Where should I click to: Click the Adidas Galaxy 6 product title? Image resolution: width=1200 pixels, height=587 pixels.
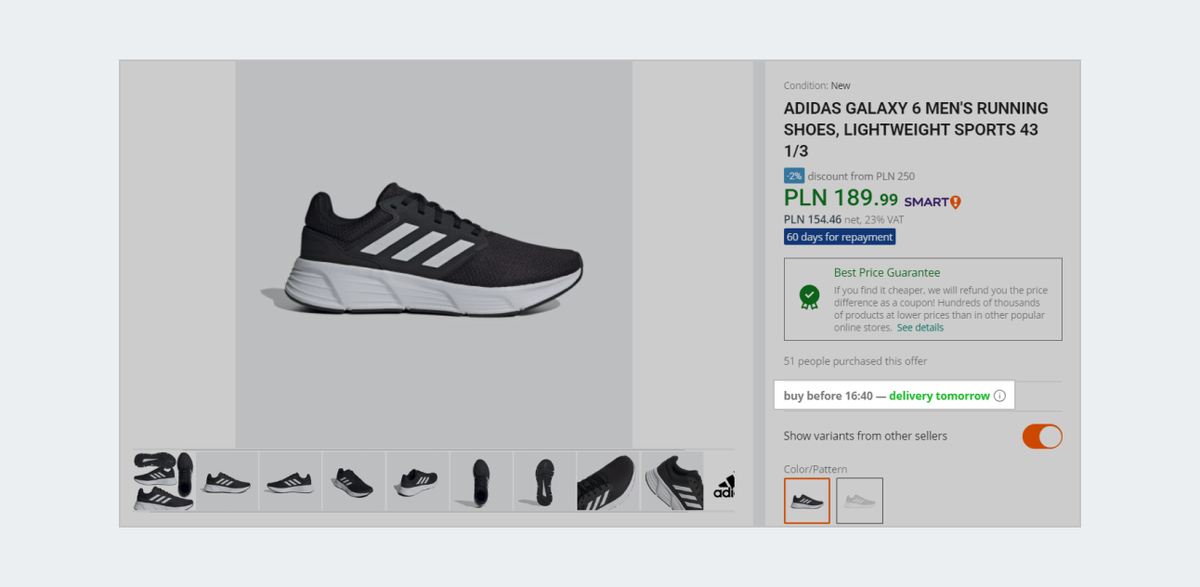[915, 129]
